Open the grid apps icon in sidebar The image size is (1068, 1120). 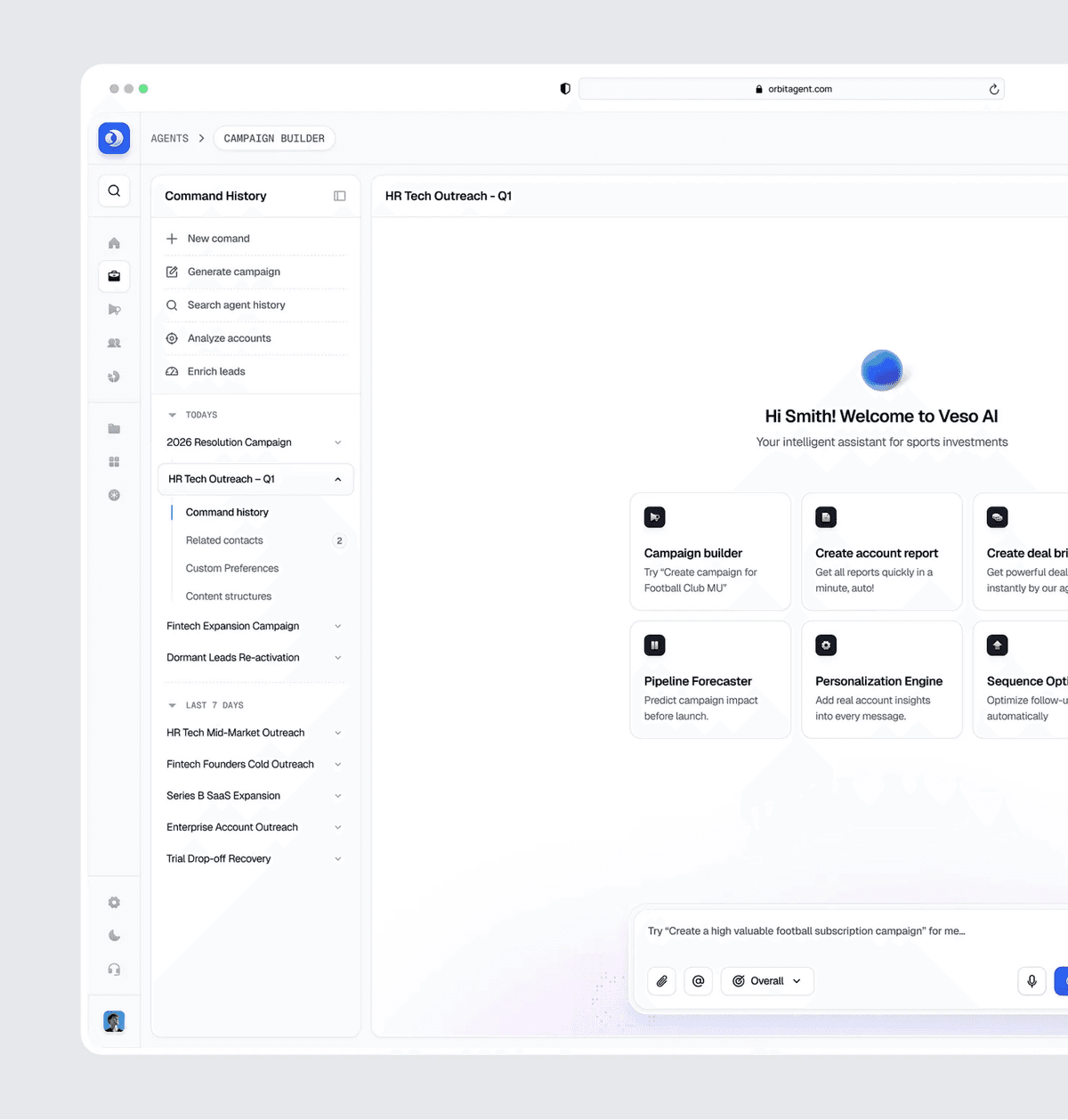click(114, 462)
